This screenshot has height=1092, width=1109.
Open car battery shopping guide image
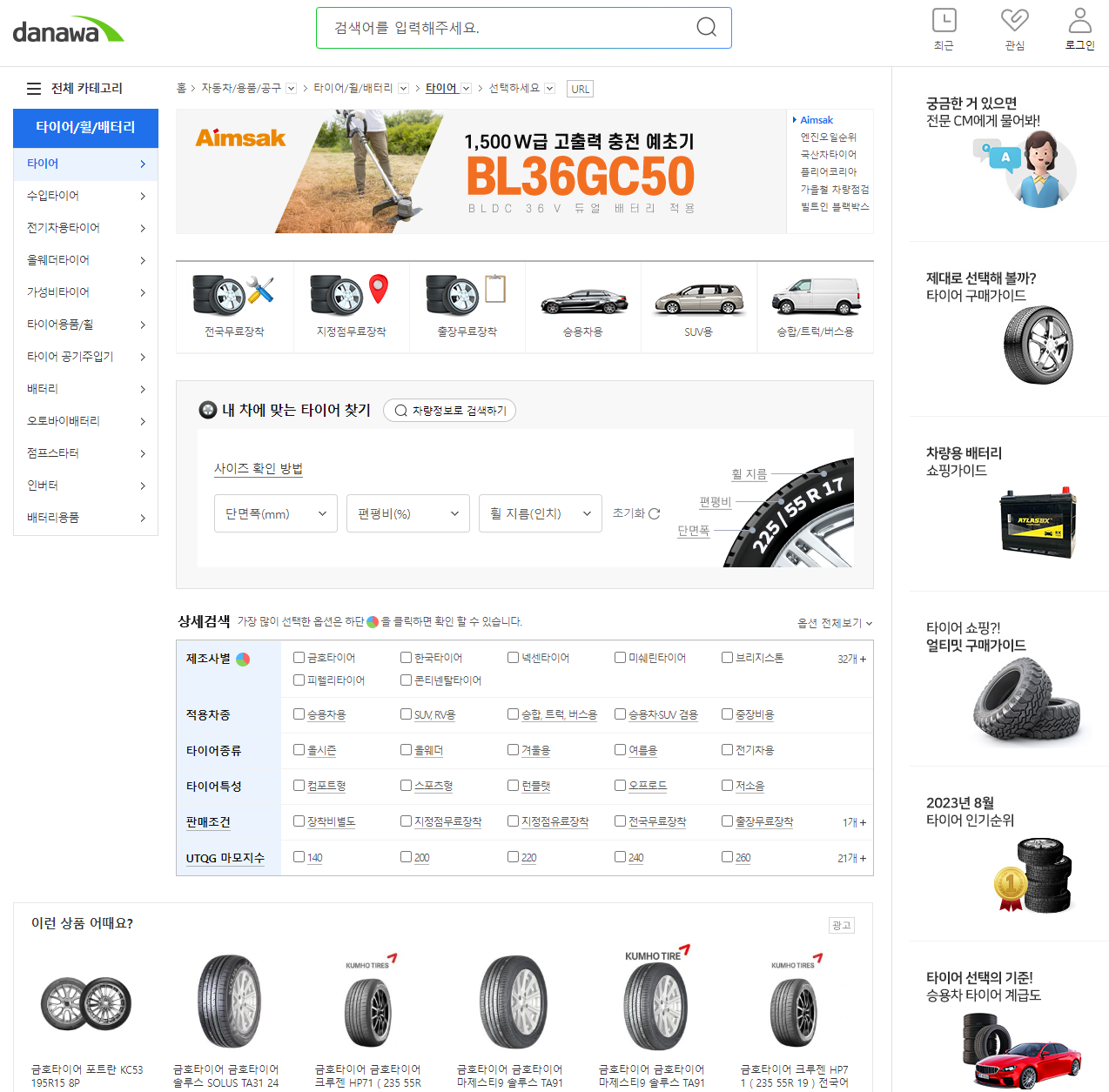tap(1038, 520)
